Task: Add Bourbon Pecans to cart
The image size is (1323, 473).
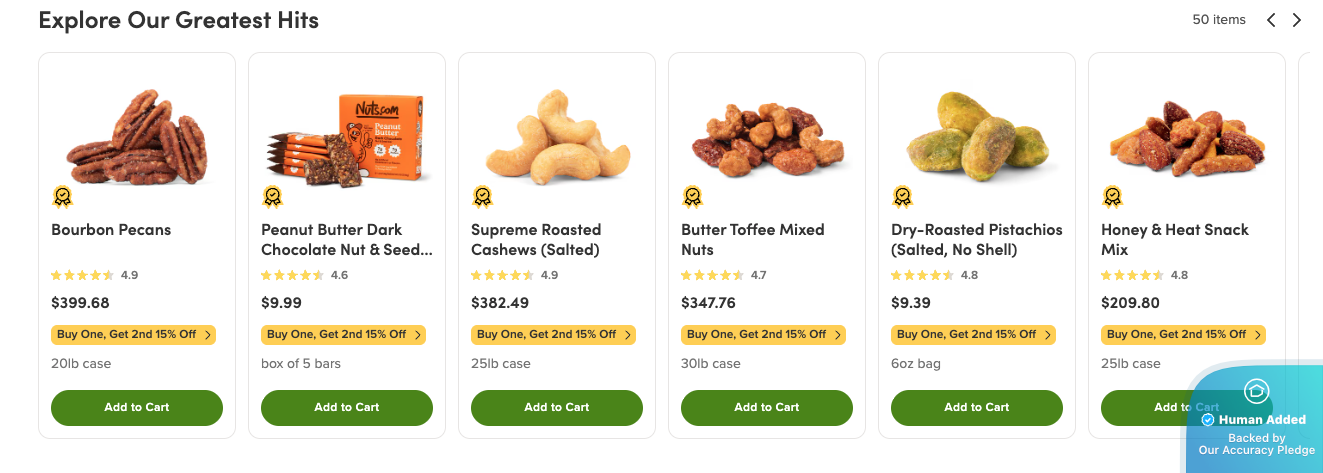Action: 137,407
